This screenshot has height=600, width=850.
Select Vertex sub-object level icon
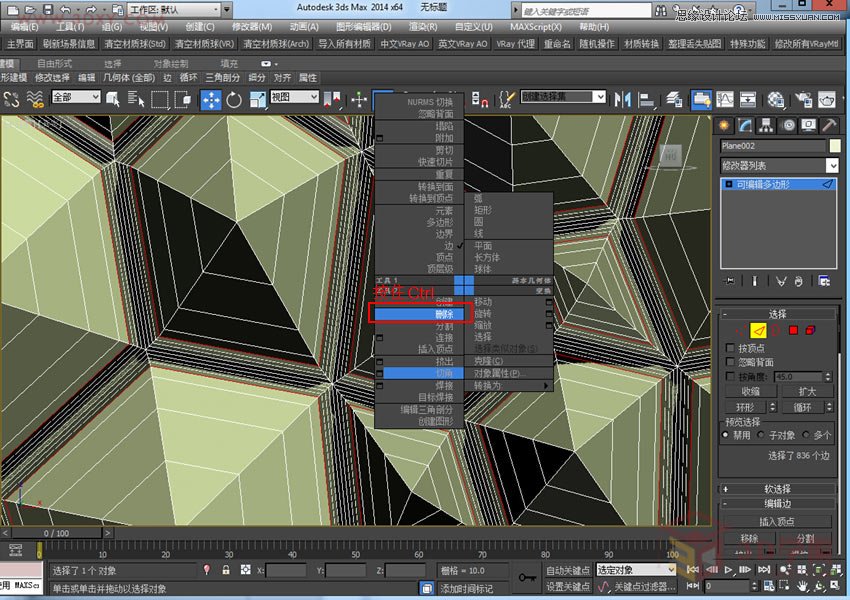click(x=739, y=330)
